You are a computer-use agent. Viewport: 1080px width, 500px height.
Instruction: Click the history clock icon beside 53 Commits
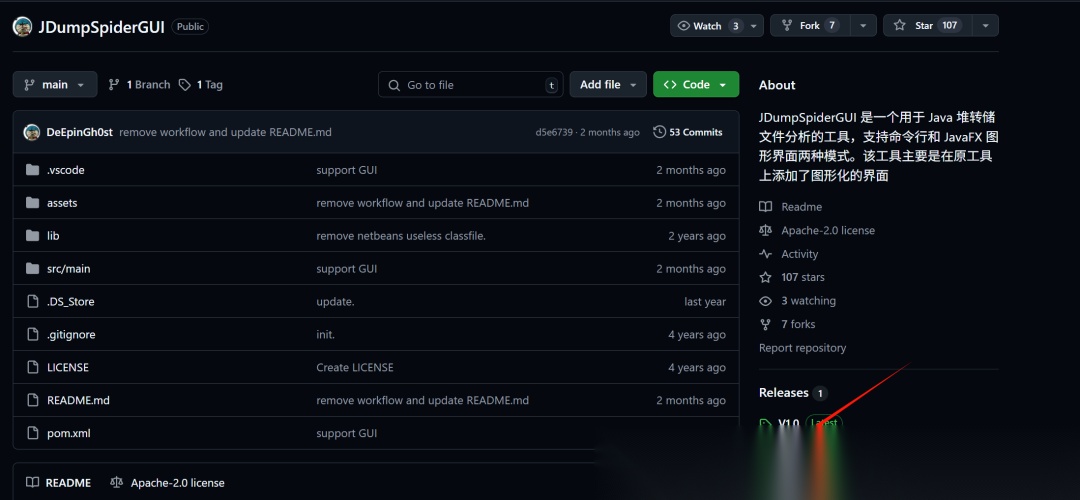(x=659, y=132)
